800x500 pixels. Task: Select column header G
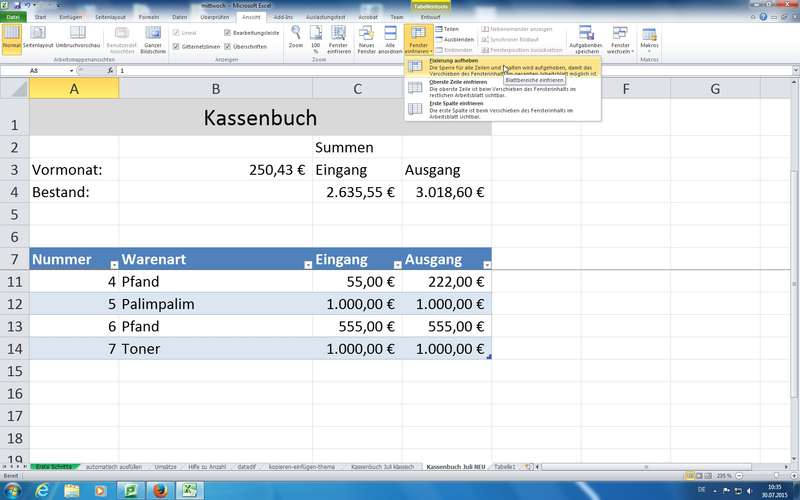[x=715, y=89]
